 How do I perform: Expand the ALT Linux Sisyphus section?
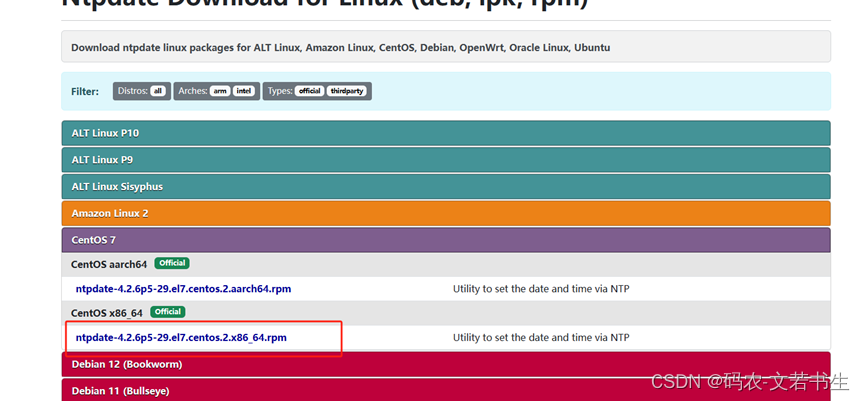click(446, 186)
